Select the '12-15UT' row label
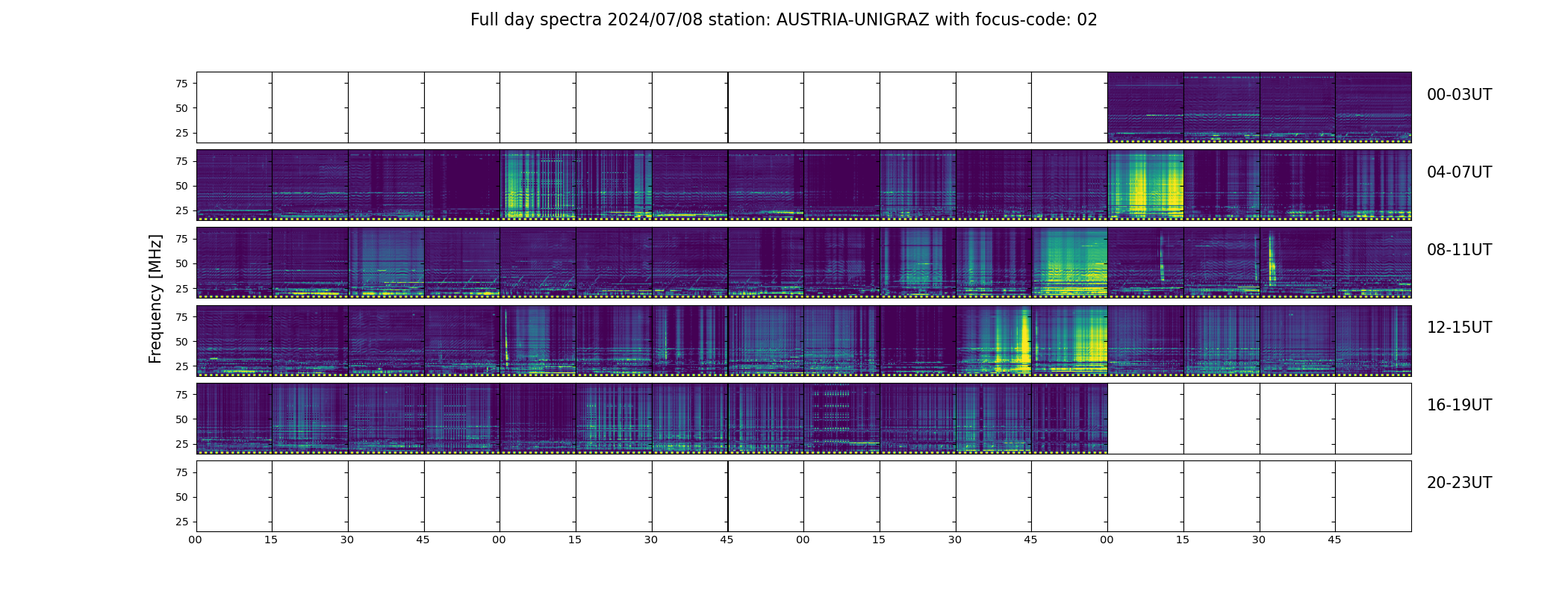1568x597 pixels. (1459, 328)
